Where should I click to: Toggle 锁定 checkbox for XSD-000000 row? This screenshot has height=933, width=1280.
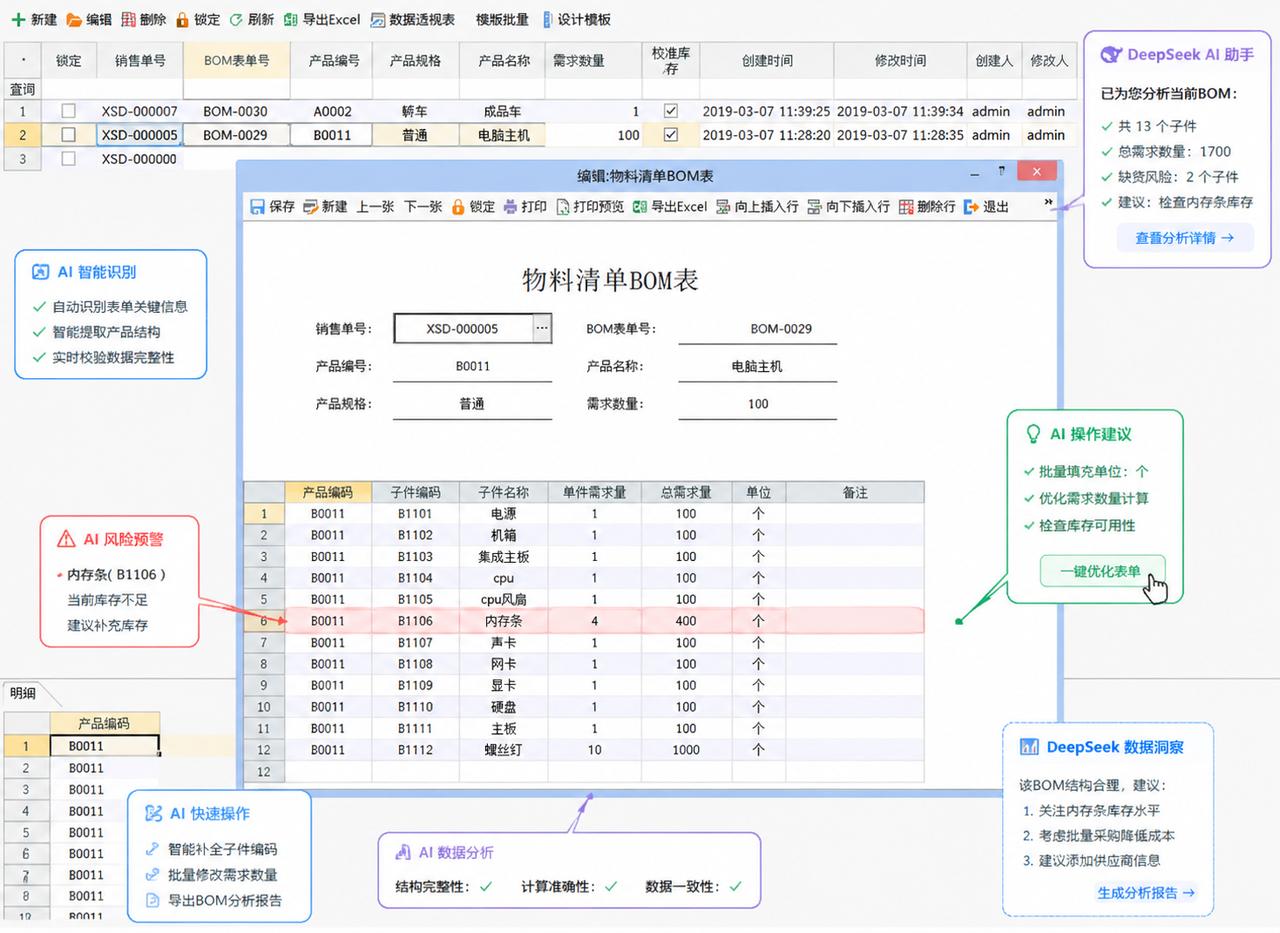tap(68, 158)
